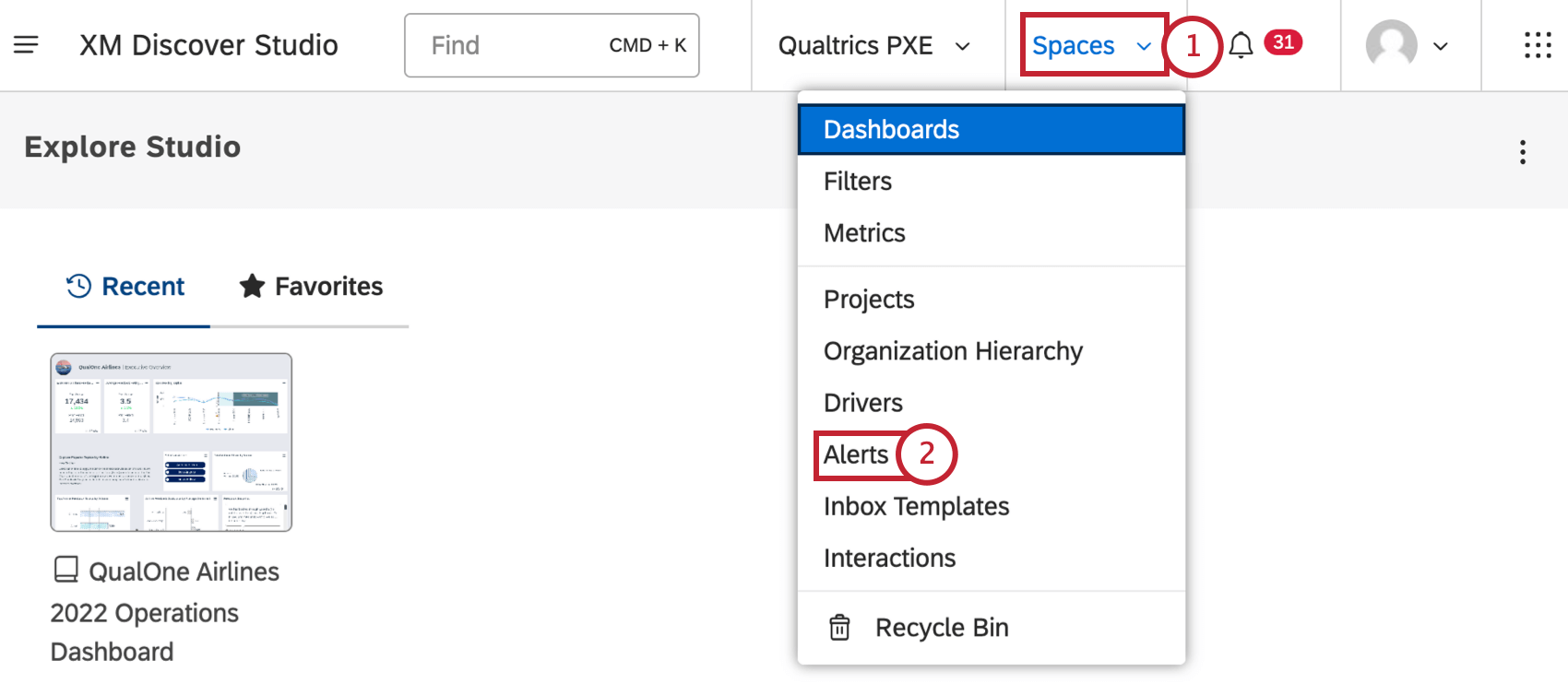1568x684 pixels.
Task: Click the clock icon on Recent tab
Action: (x=79, y=287)
